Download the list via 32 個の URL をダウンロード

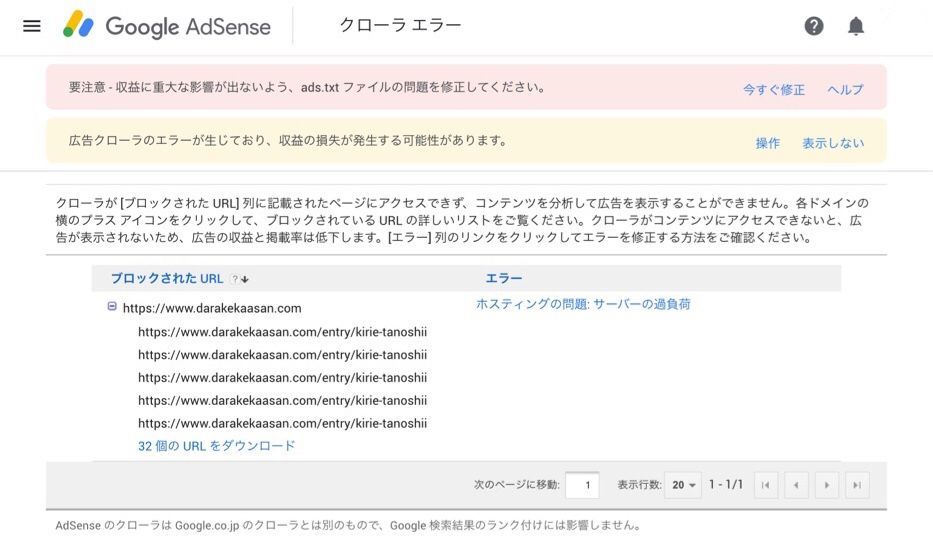217,446
